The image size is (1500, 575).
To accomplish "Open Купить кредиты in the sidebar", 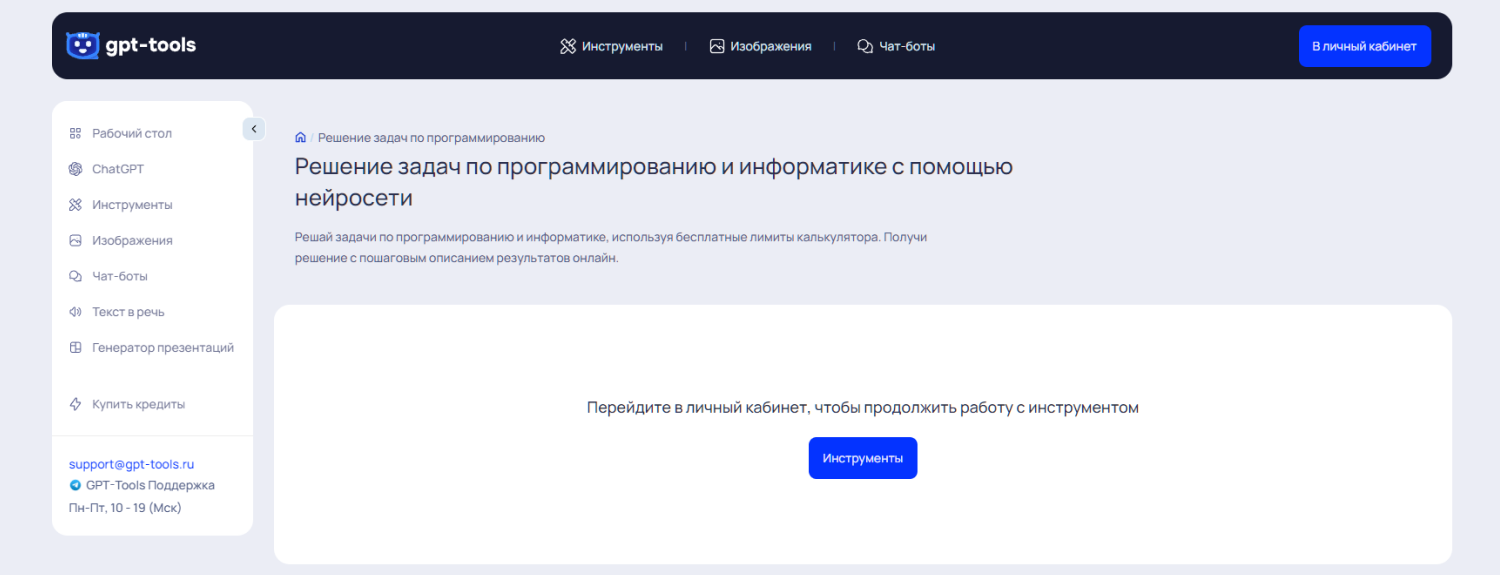I will 138,404.
